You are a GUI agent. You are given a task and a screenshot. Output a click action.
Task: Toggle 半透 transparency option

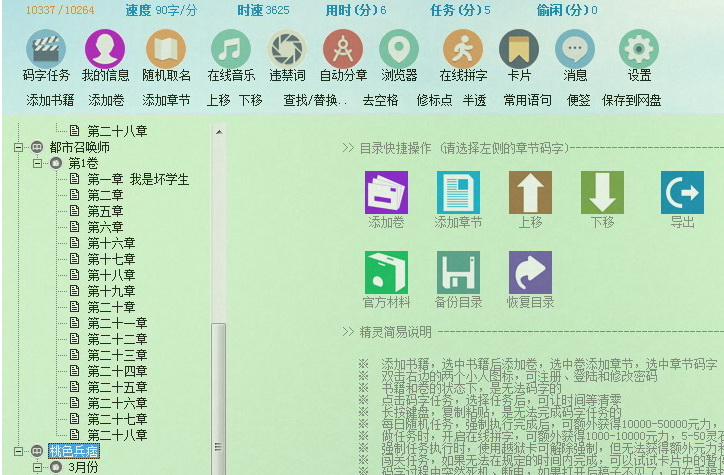(x=475, y=100)
